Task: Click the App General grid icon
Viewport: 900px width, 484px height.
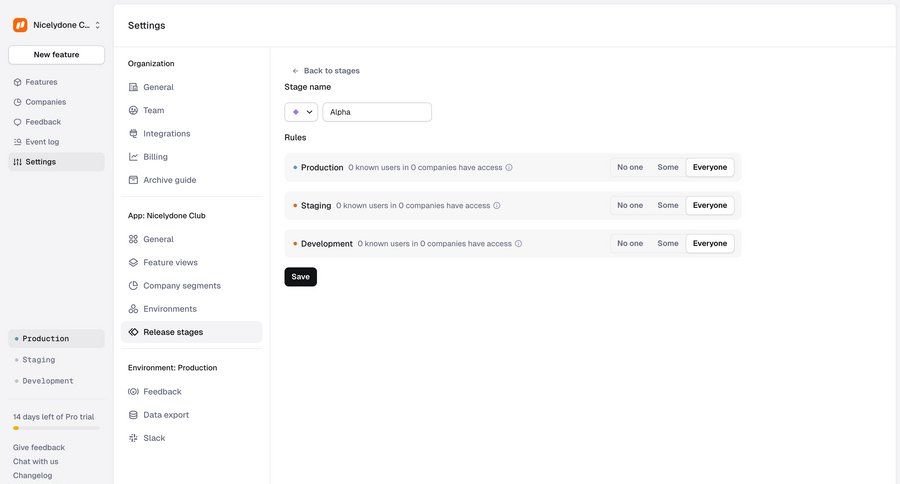Action: click(x=133, y=239)
